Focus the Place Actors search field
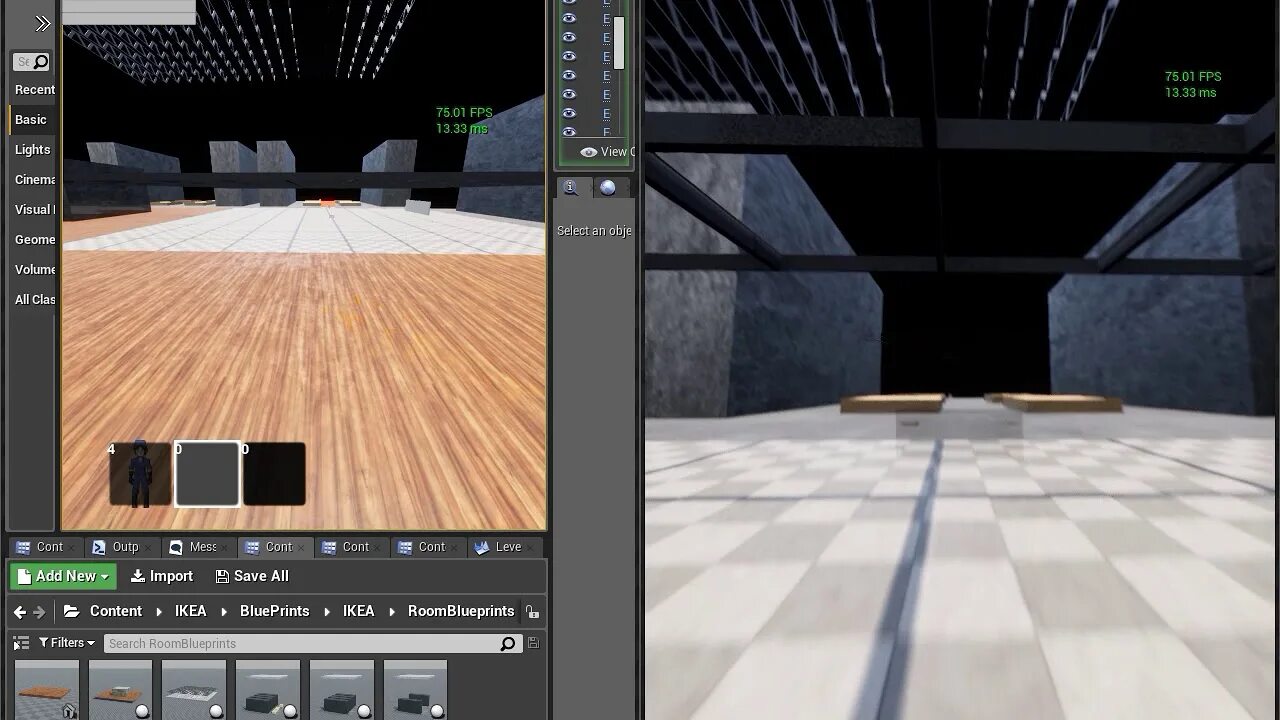The height and width of the screenshot is (720, 1280). pos(31,62)
